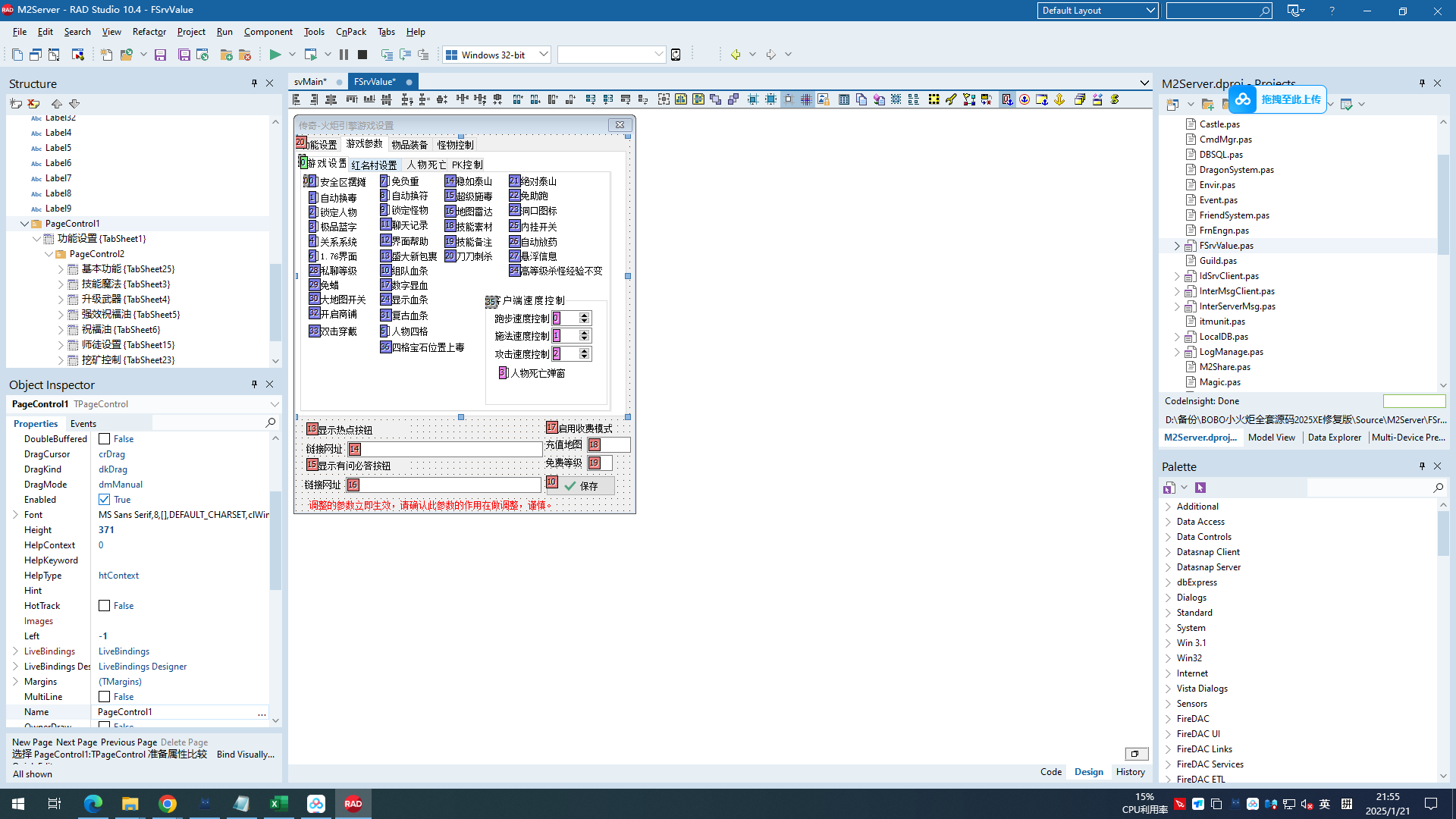Image resolution: width=1456 pixels, height=819 pixels.
Task: Click the Pause program toolbar button
Action: click(x=344, y=55)
